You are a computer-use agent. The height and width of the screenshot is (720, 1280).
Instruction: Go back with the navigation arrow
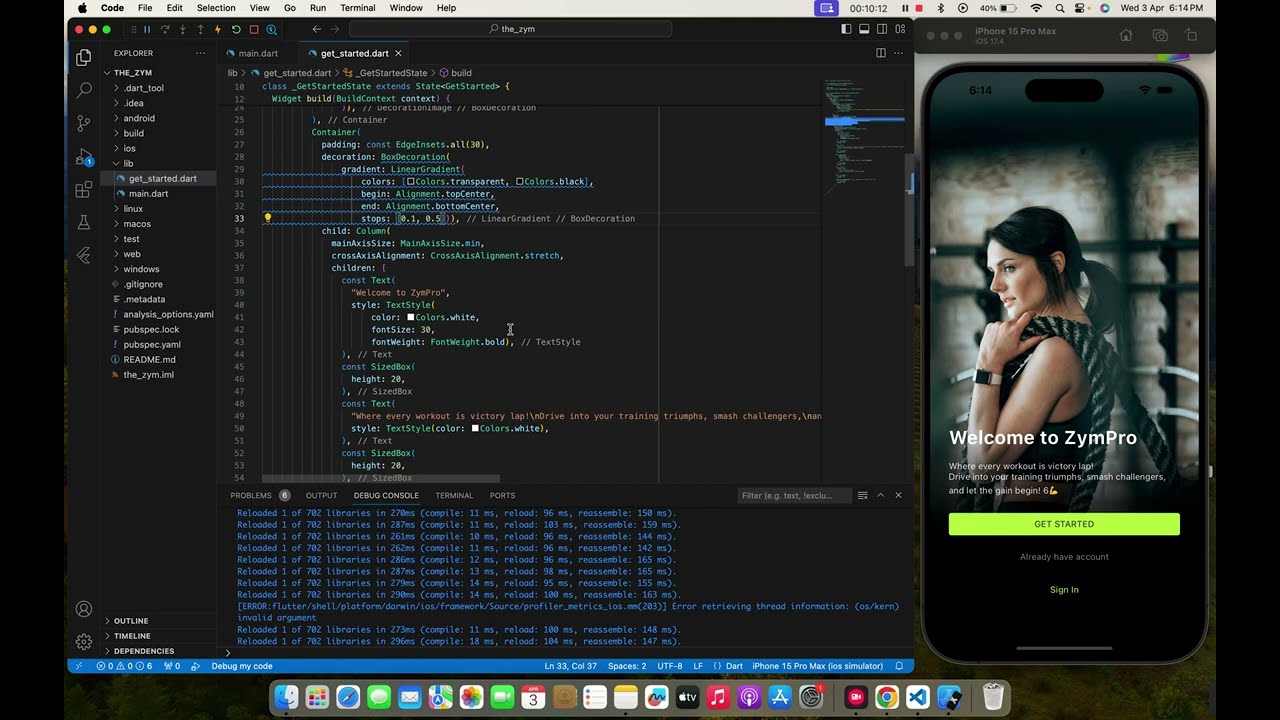pyautogui.click(x=317, y=29)
